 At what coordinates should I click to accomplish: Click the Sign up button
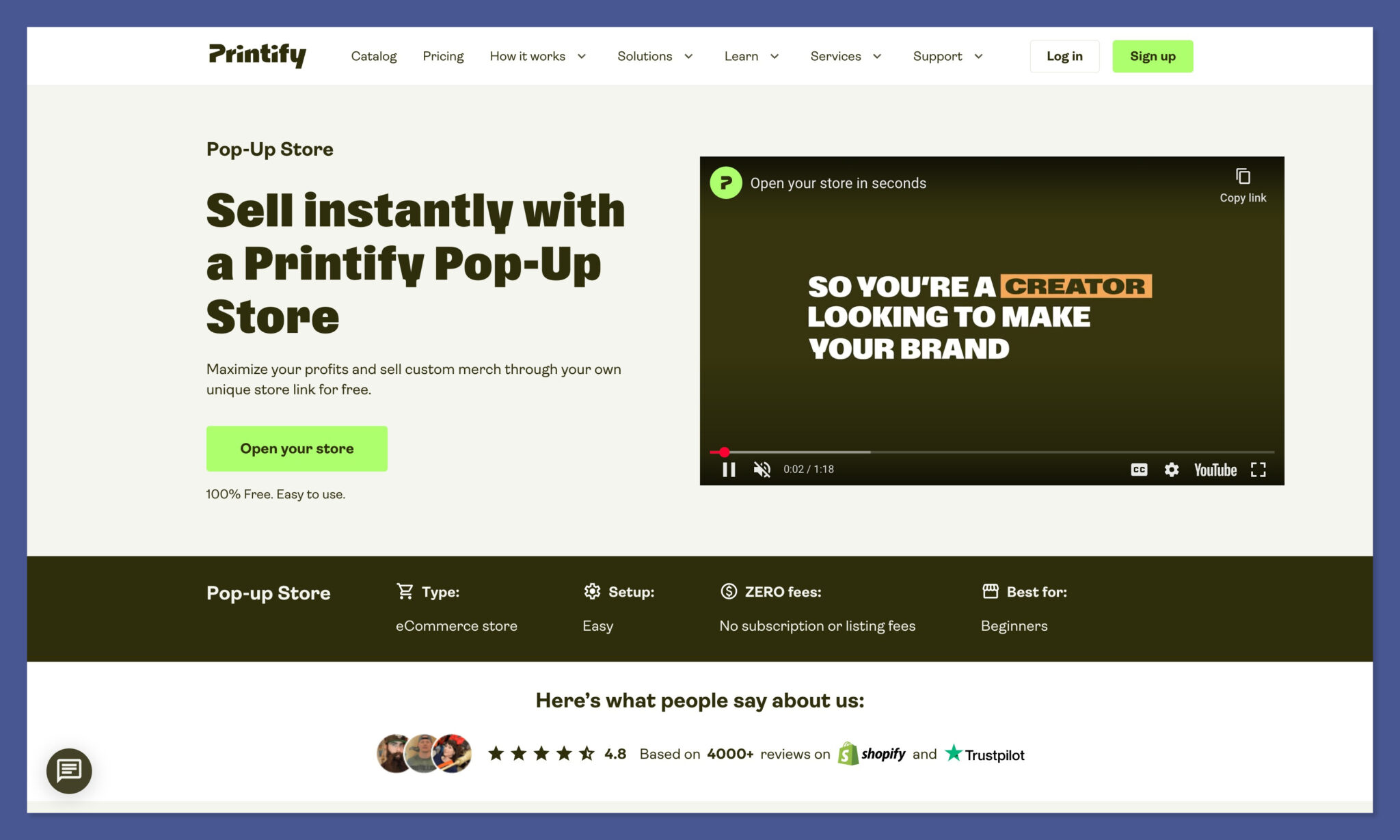click(1153, 56)
